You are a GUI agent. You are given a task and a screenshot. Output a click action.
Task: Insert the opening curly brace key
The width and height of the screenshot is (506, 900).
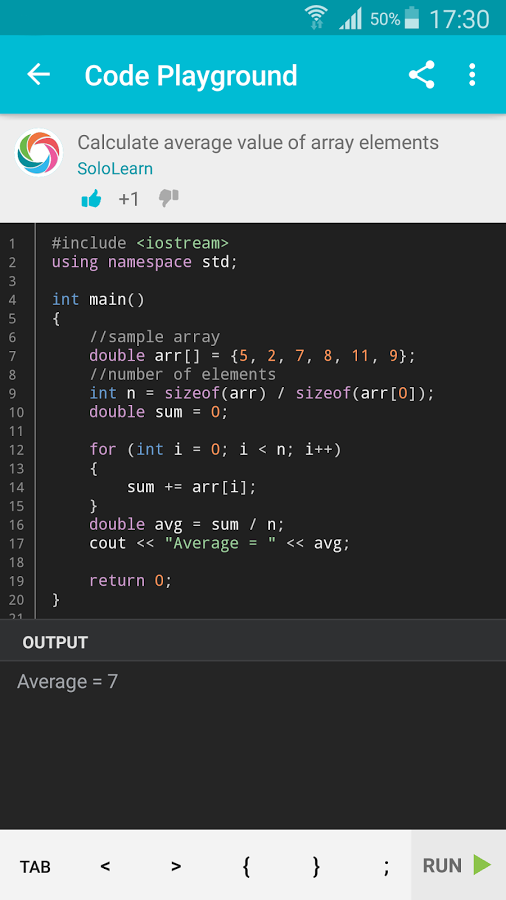tap(246, 866)
